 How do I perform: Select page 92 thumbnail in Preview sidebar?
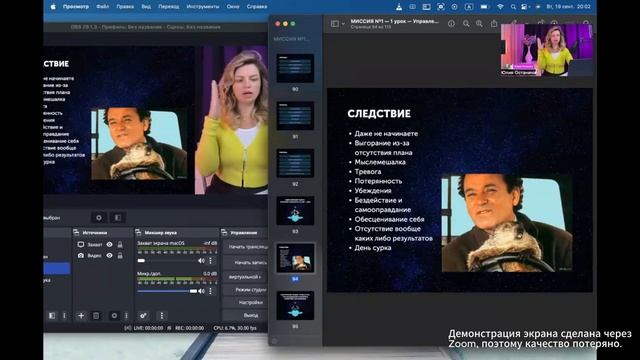(295, 163)
